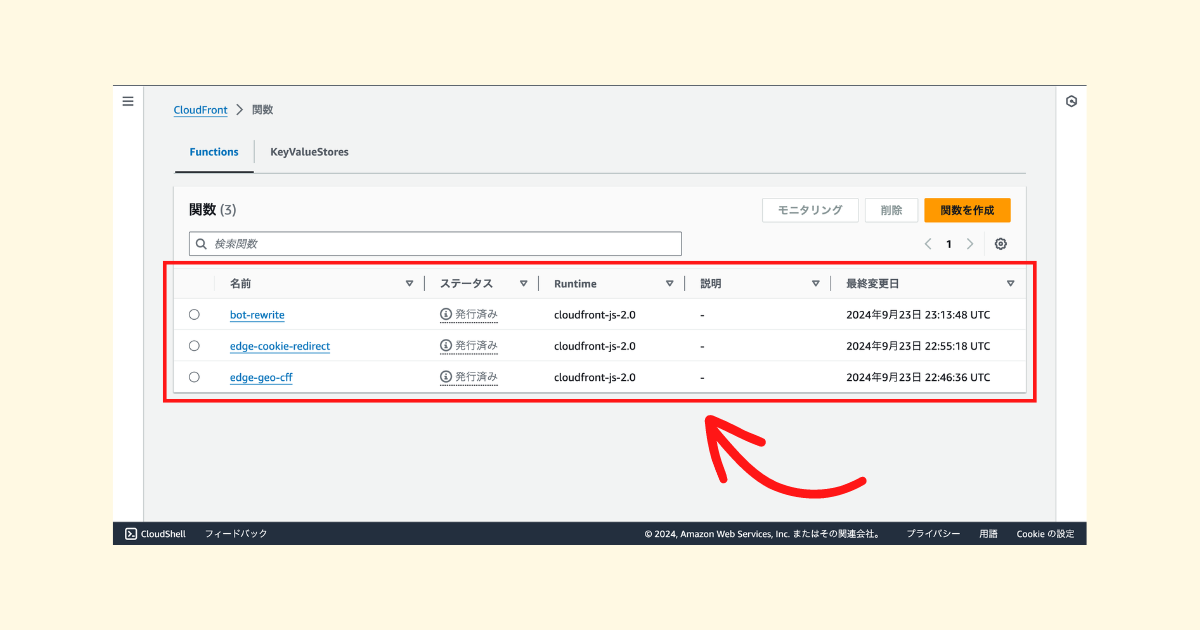Click the Runtime column header label
This screenshot has height=630, width=1200.
click(x=575, y=284)
